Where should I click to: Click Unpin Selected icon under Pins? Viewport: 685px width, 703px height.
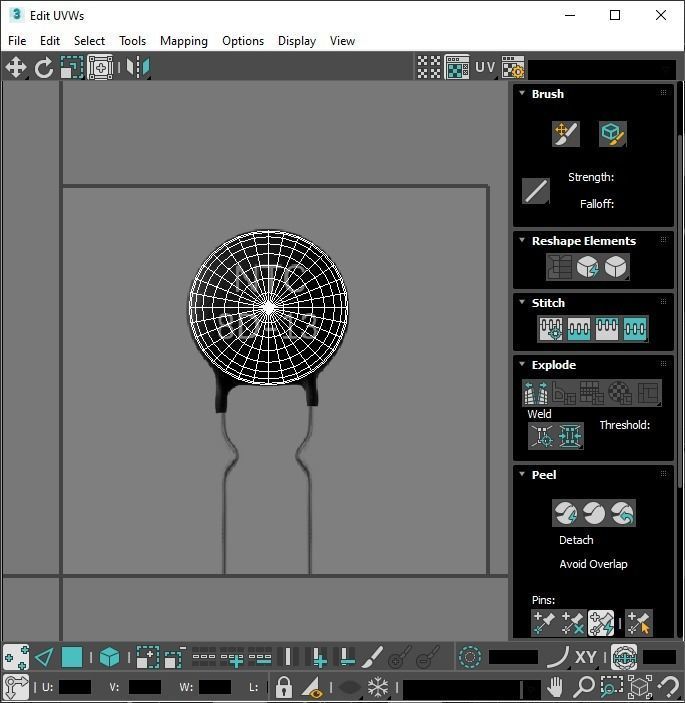click(572, 623)
